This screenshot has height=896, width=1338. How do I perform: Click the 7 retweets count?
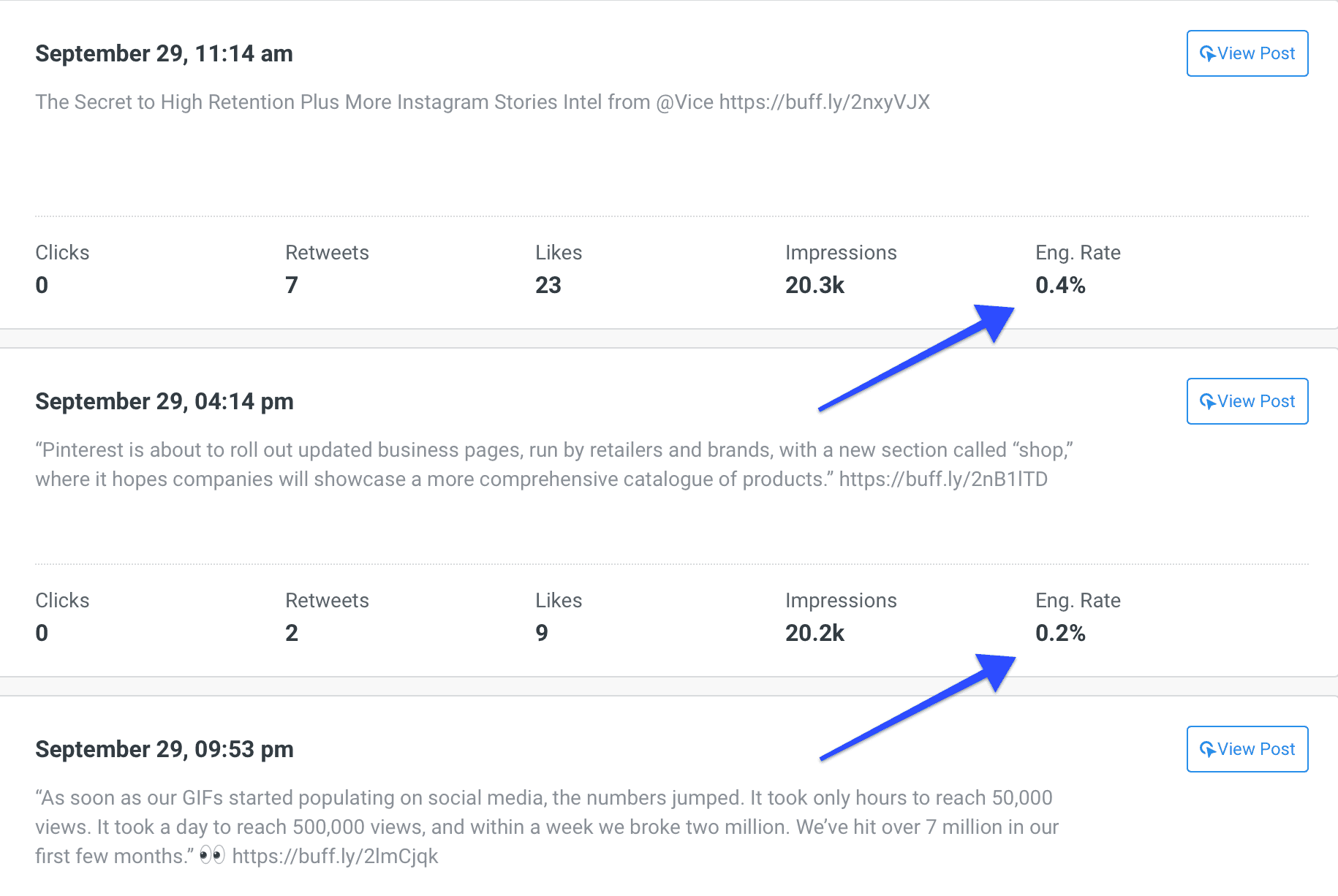pos(292,285)
